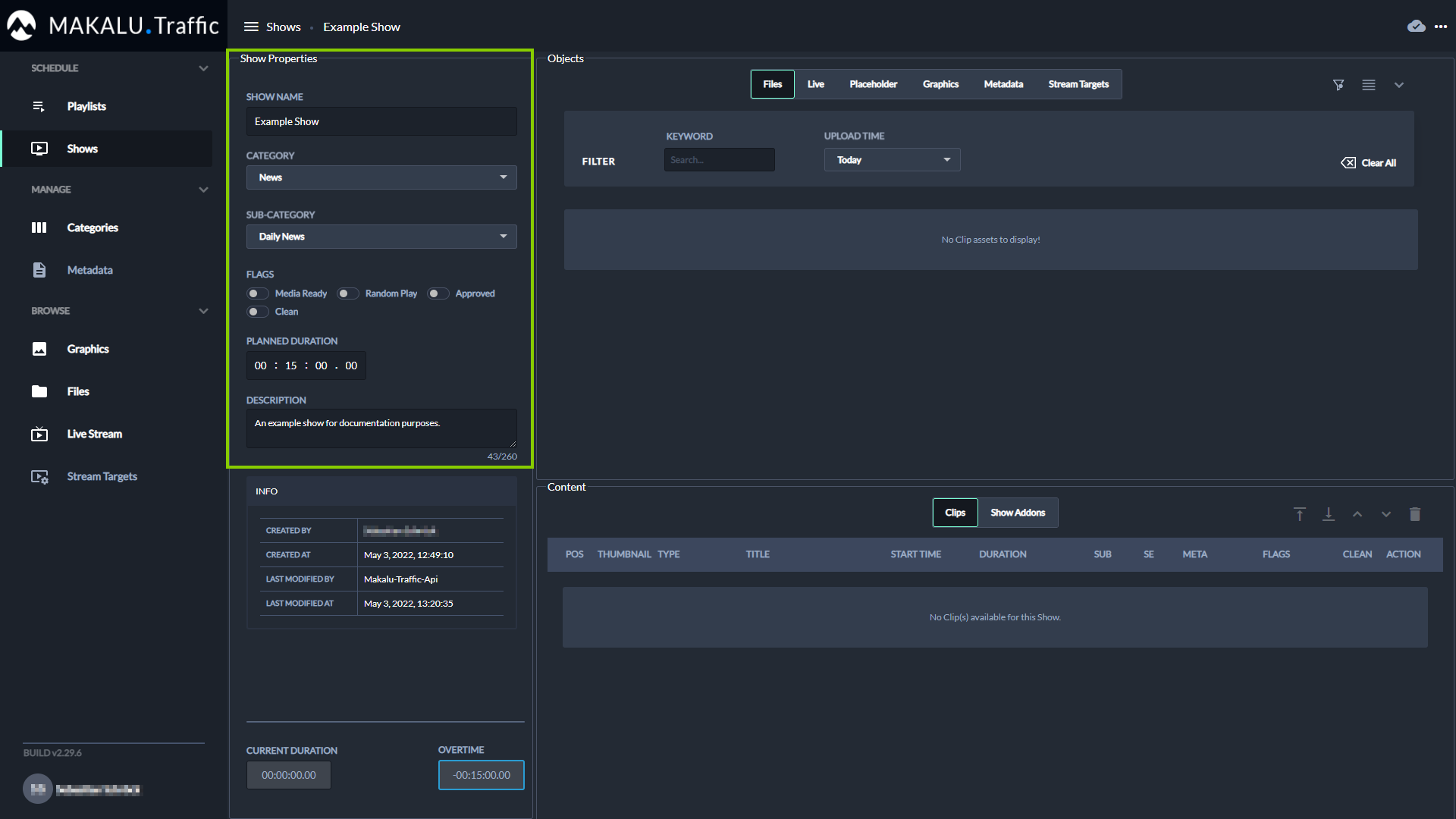Click the planned duration minutes value 15

tap(290, 366)
